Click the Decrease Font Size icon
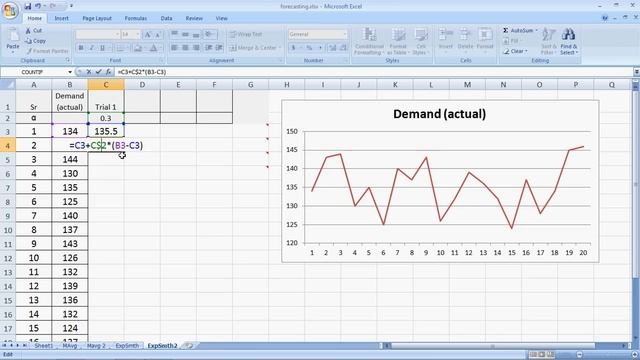The image size is (640, 360). point(158,35)
